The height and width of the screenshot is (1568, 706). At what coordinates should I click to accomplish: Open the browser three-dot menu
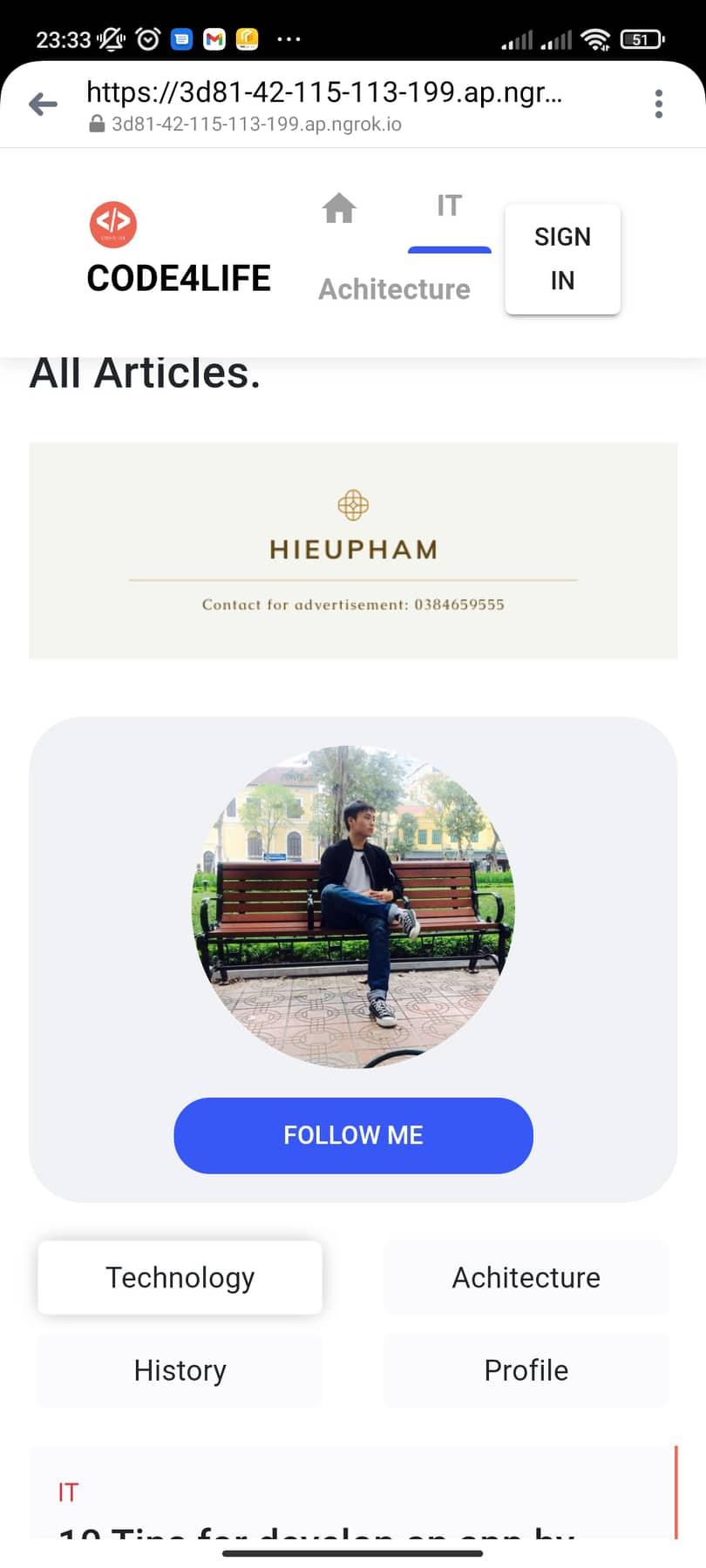[659, 104]
